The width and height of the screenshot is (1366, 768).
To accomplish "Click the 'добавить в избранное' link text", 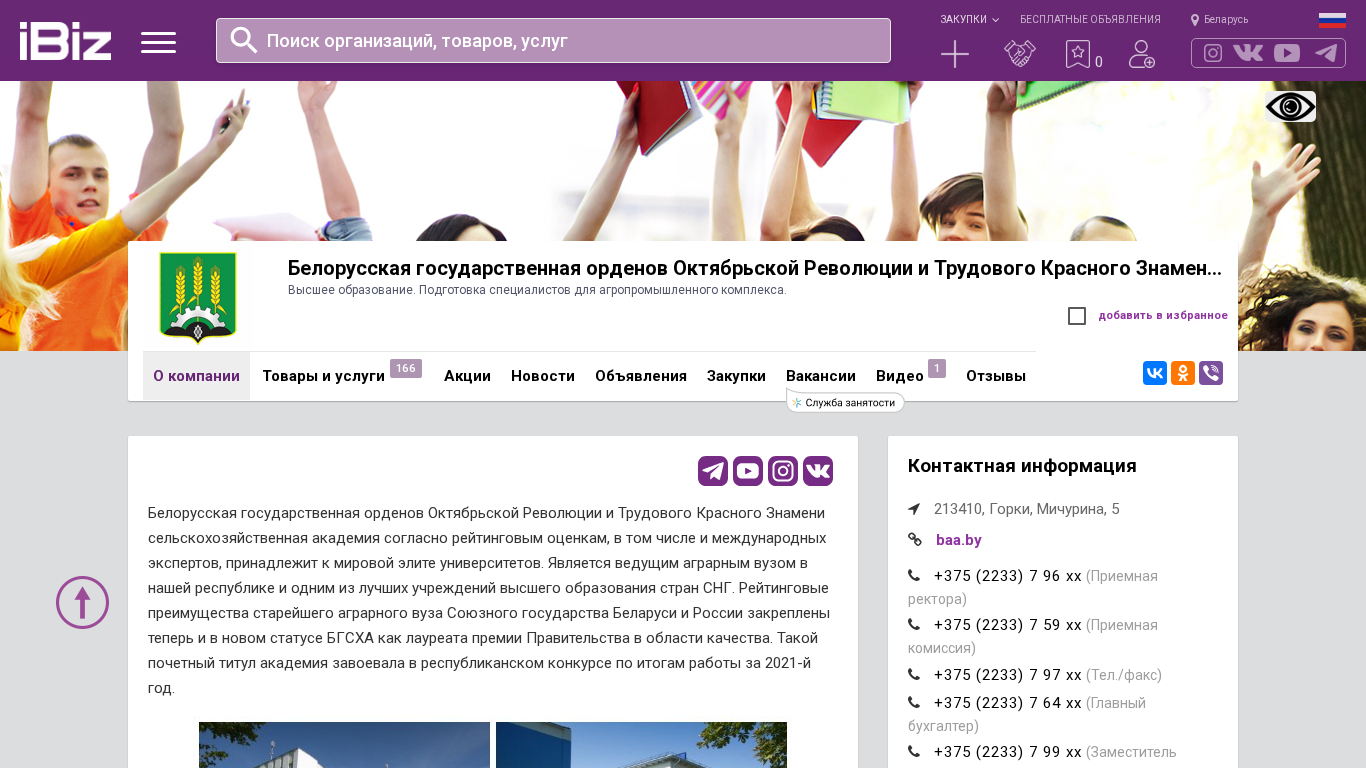I will point(1163,316).
